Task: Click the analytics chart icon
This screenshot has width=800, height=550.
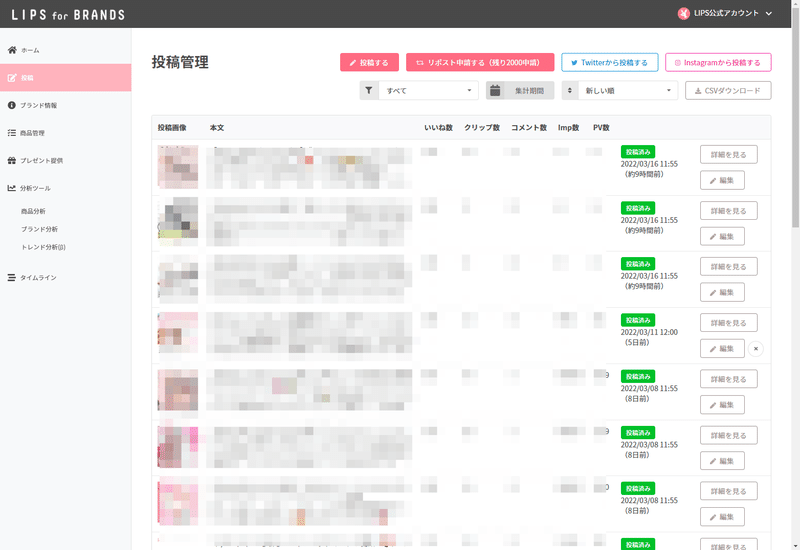Action: pyautogui.click(x=12, y=188)
